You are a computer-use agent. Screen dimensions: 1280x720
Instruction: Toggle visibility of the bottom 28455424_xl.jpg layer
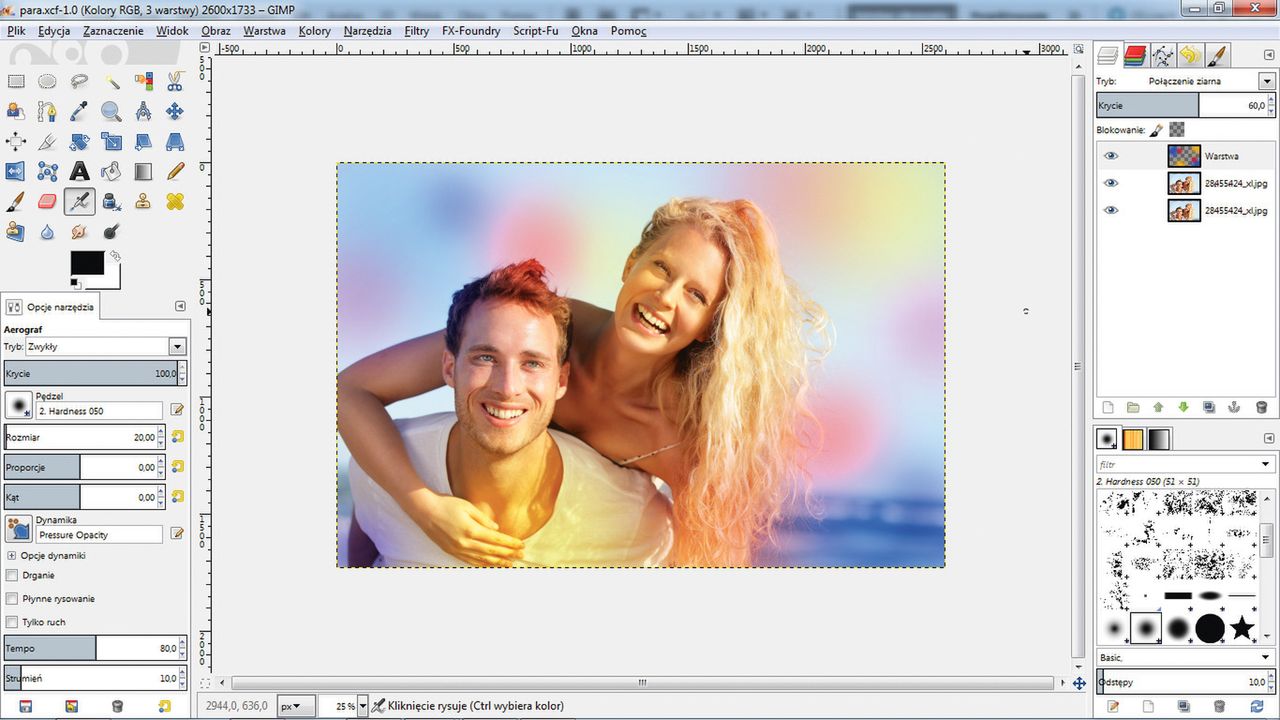click(1111, 210)
